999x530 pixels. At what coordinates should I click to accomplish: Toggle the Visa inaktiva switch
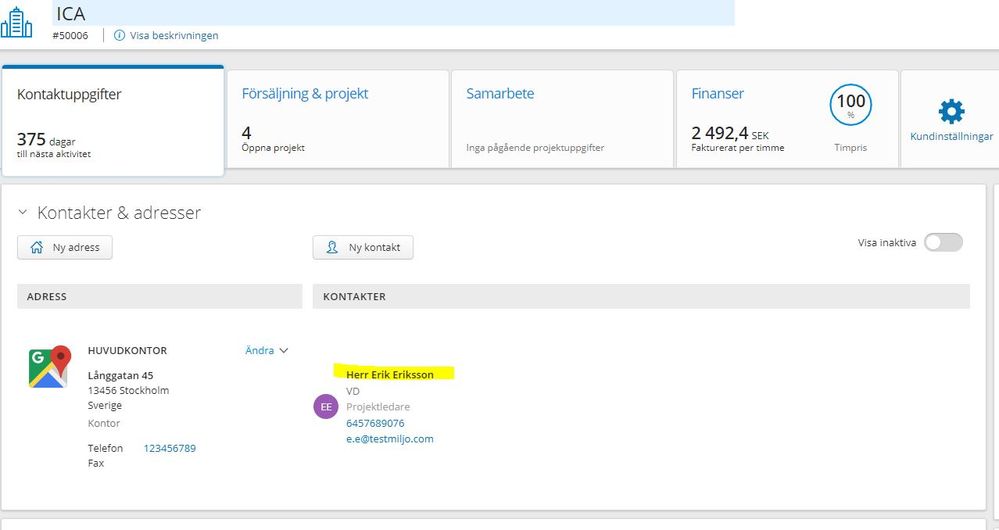click(944, 242)
